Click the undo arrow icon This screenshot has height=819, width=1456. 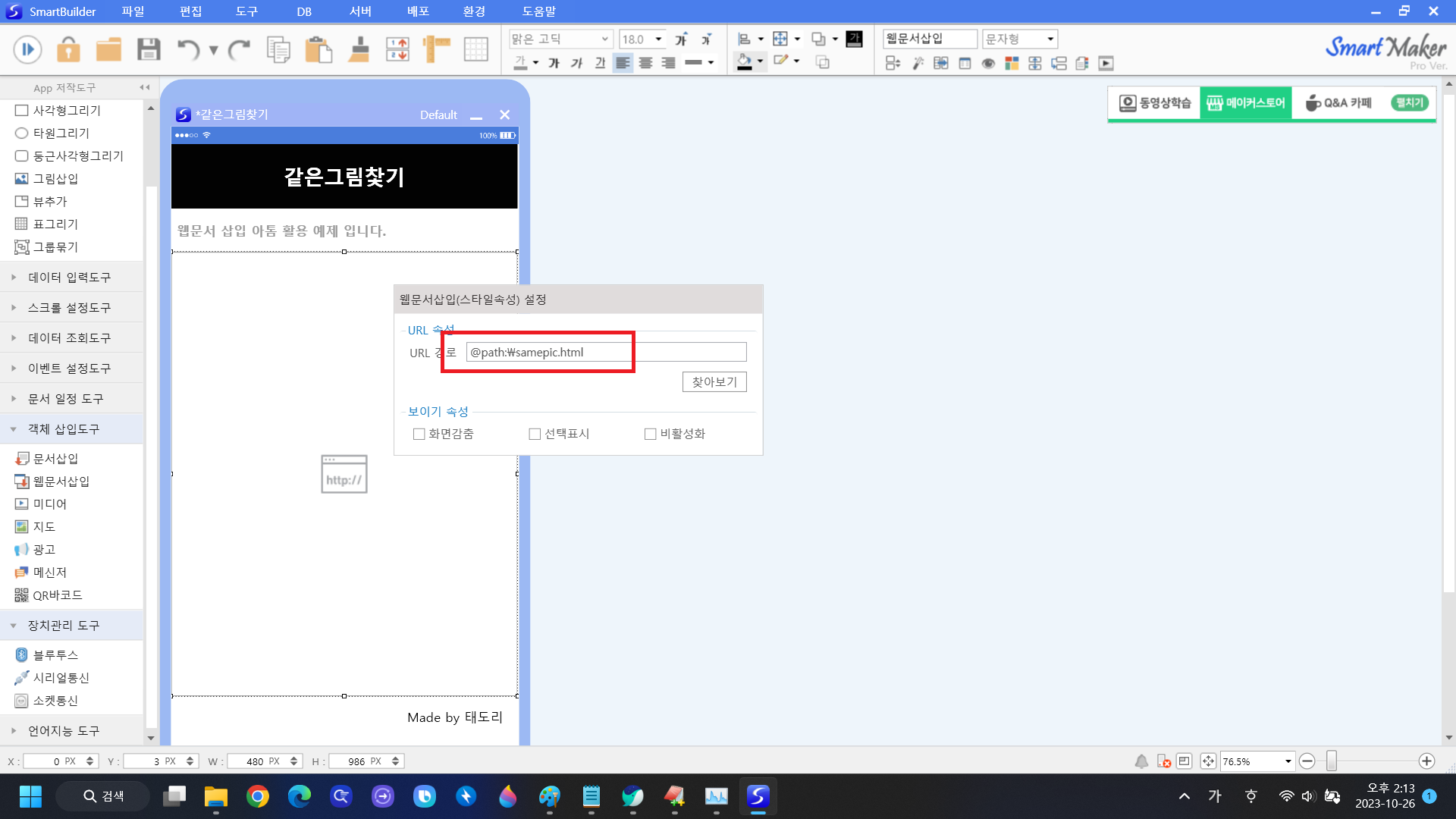click(188, 50)
